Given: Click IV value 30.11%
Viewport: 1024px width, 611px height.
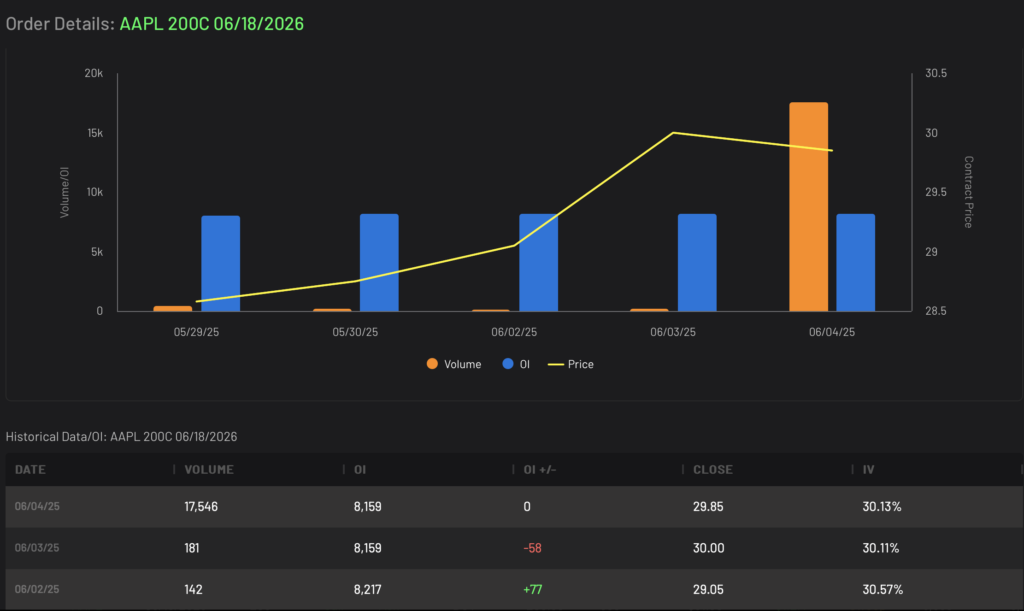Looking at the screenshot, I should click(880, 548).
